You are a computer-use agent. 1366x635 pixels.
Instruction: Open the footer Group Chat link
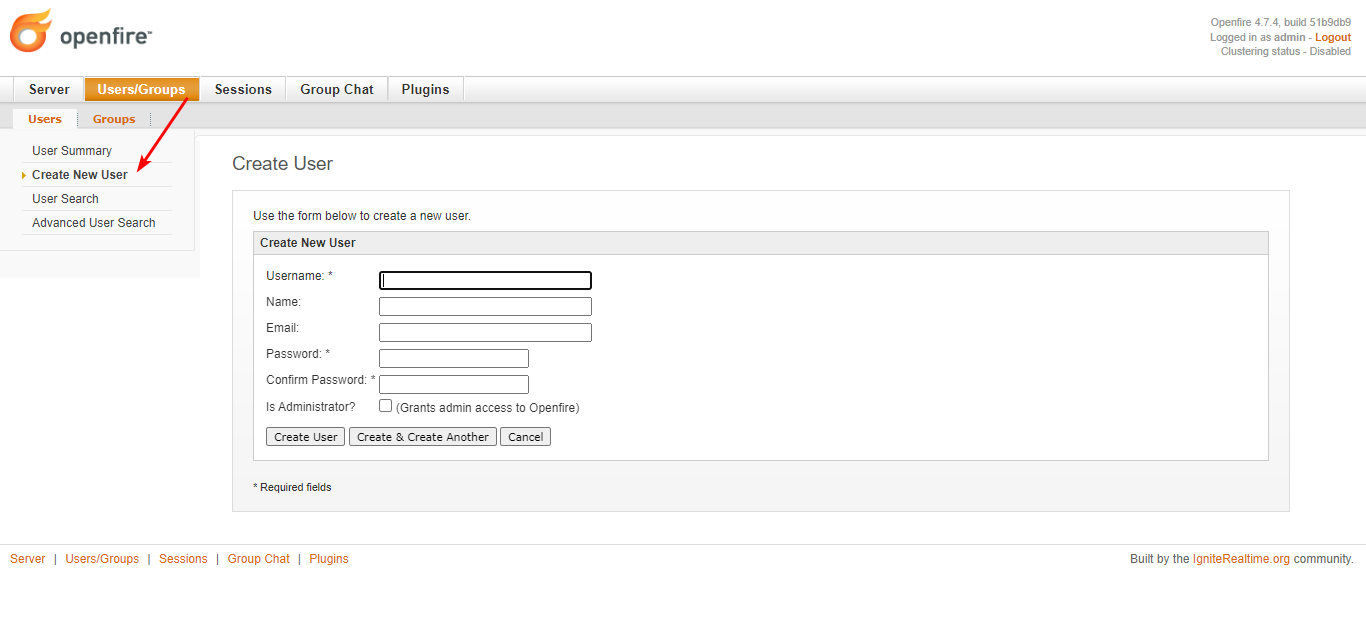[258, 559]
